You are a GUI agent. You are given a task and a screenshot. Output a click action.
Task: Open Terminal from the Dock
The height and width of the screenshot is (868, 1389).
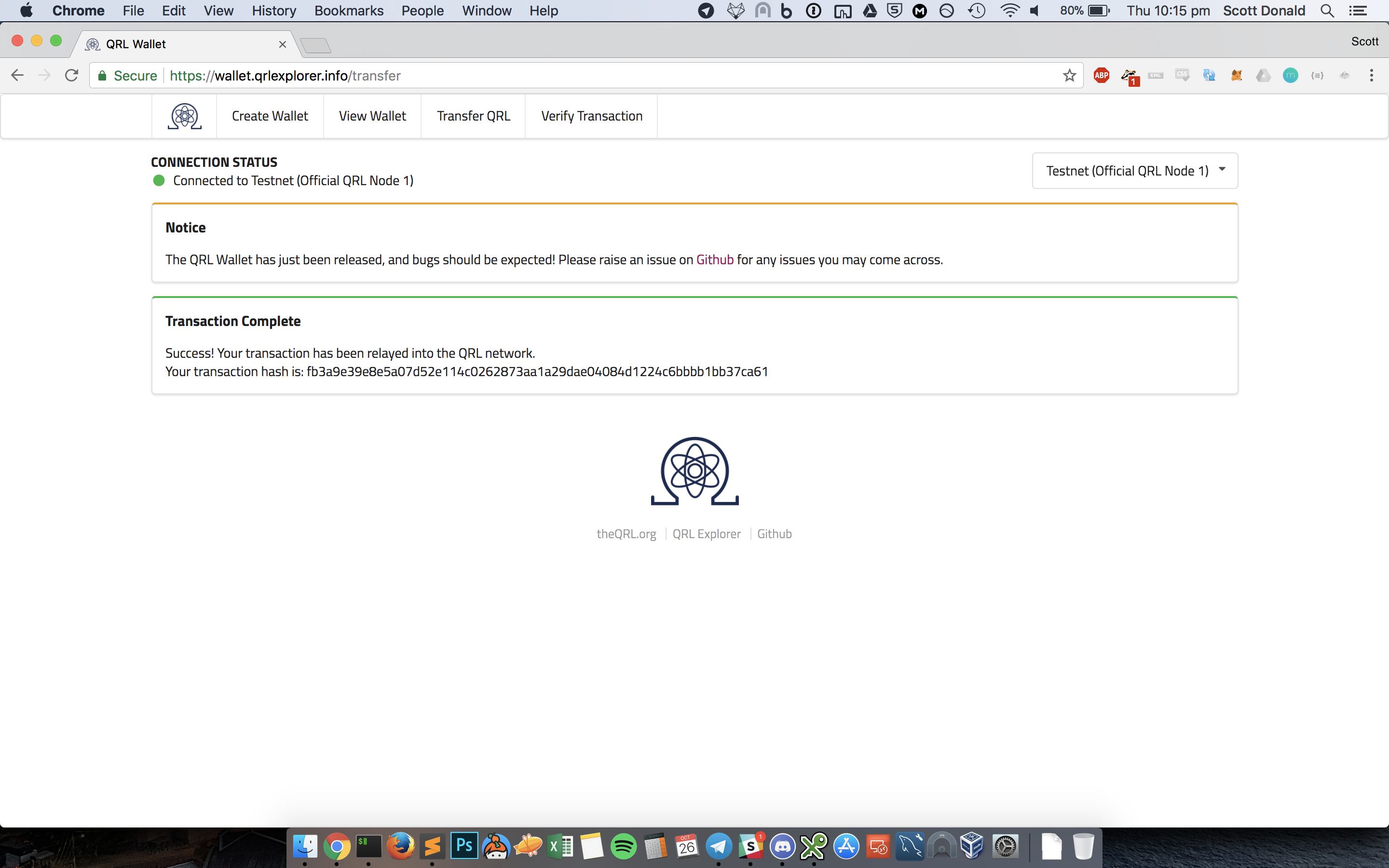[x=368, y=846]
